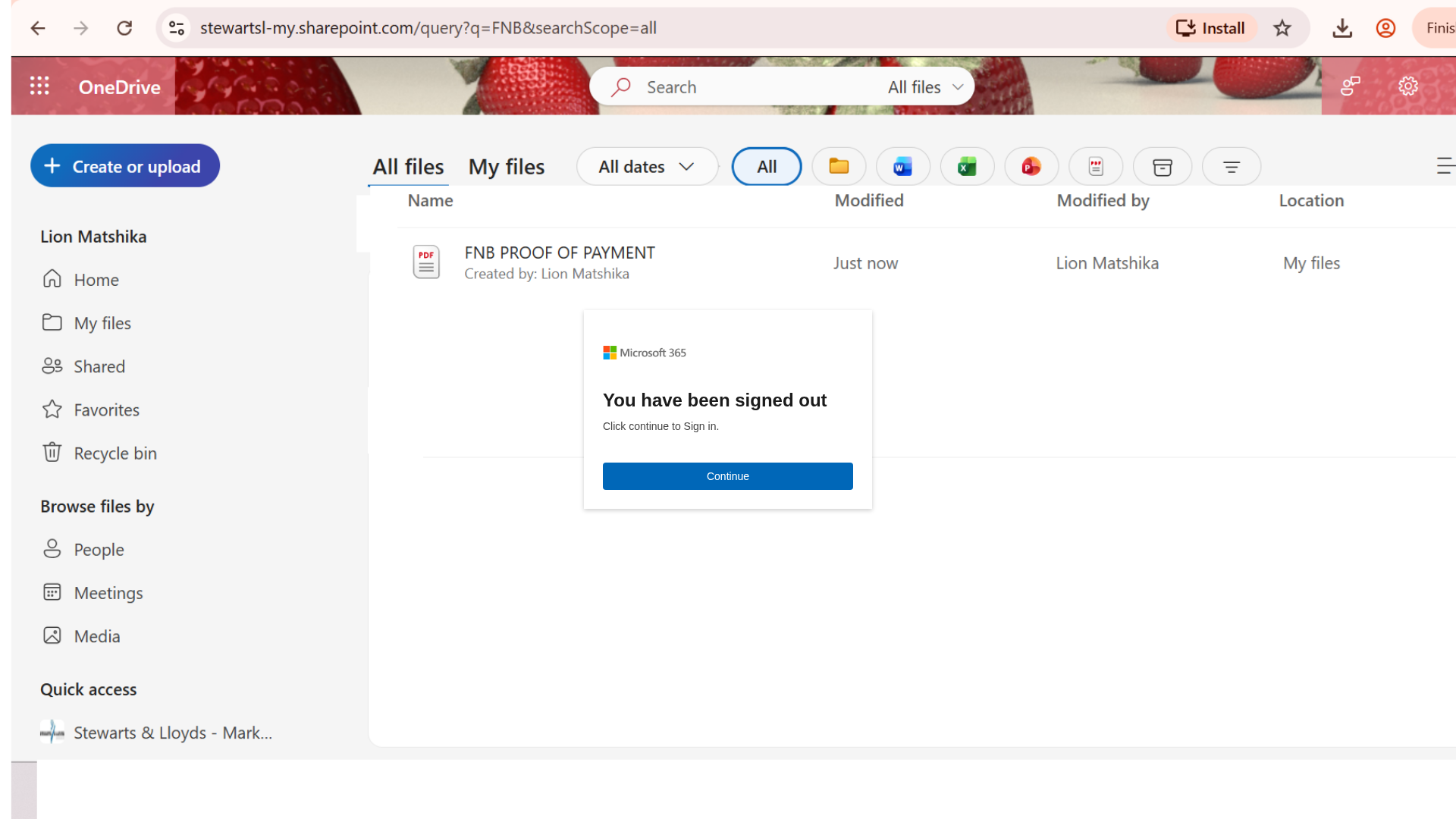This screenshot has height=819, width=1456.
Task: Reload the page with refresh icon
Action: [124, 28]
